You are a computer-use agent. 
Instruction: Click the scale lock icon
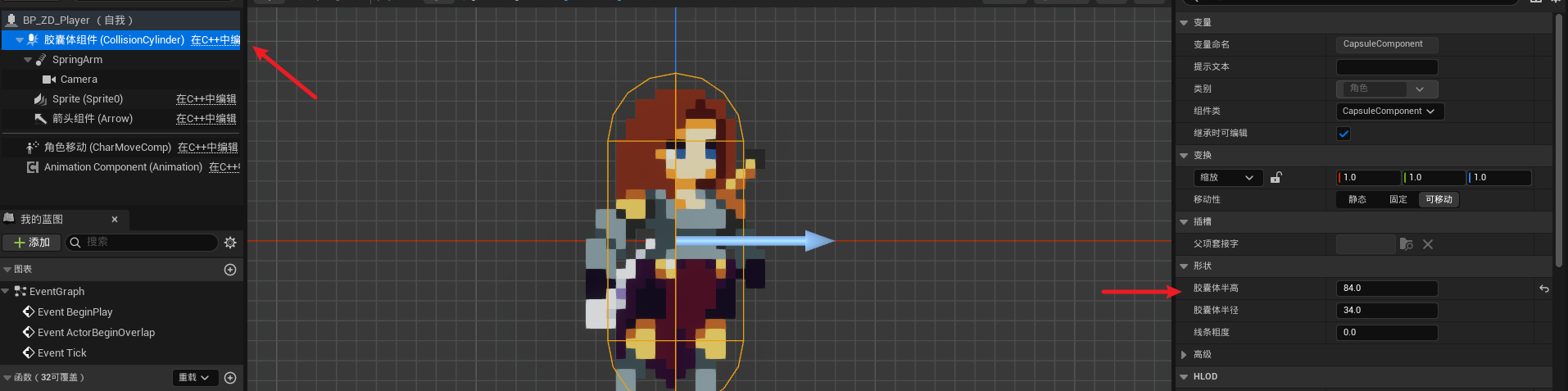pyautogui.click(x=1276, y=178)
